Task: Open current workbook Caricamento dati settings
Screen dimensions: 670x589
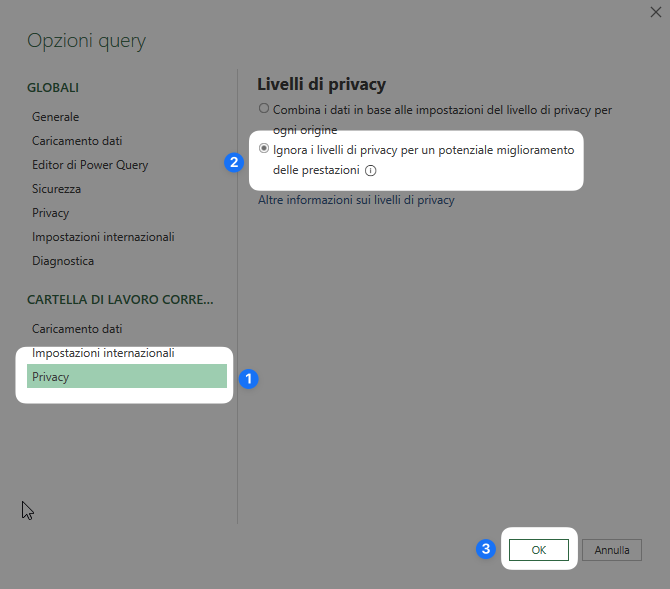Action: pyautogui.click(x=77, y=329)
